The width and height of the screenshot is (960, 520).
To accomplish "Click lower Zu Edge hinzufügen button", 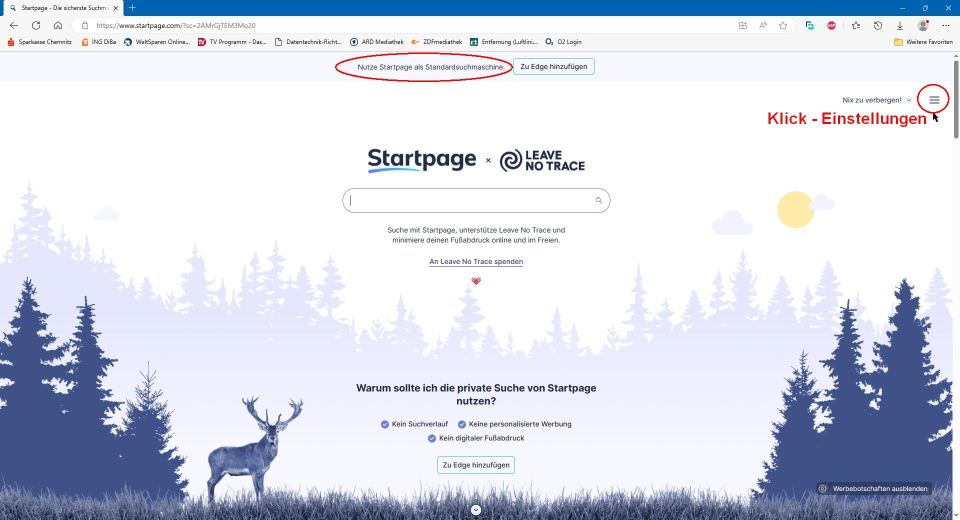I will (476, 465).
